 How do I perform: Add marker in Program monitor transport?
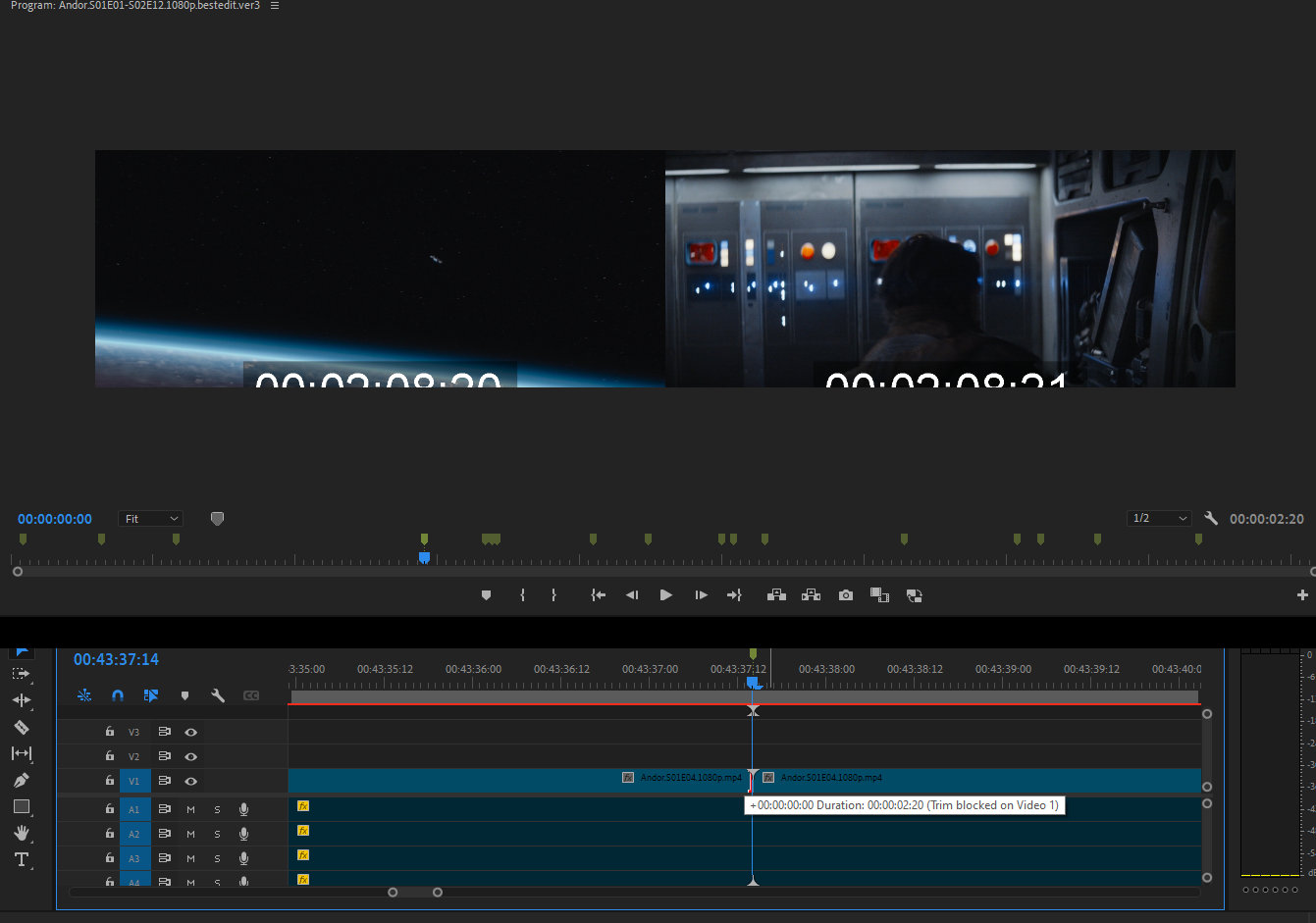[486, 595]
